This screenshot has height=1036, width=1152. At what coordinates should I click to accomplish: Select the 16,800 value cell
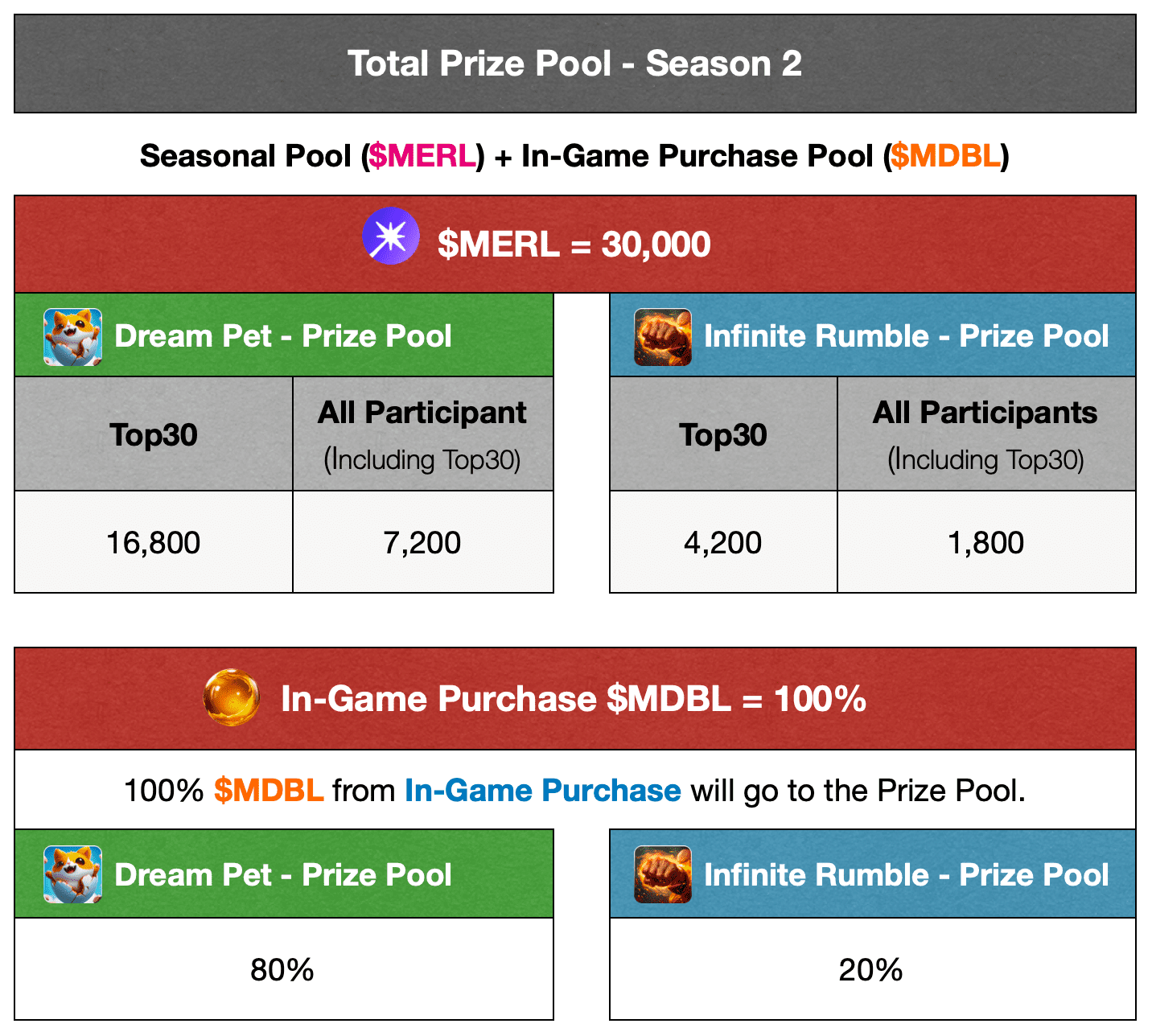tap(154, 542)
